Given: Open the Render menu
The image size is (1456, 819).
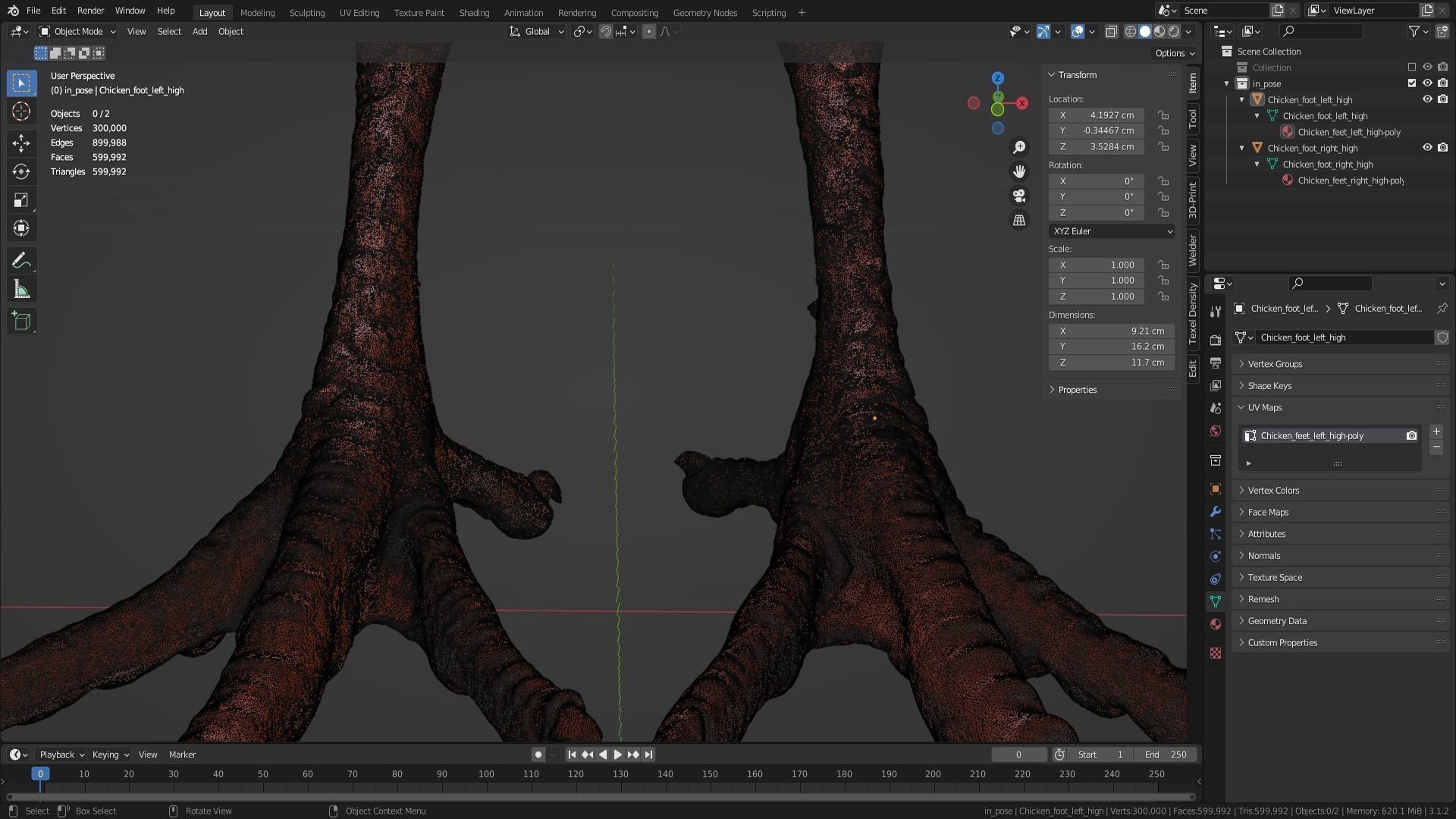Looking at the screenshot, I should 90,11.
